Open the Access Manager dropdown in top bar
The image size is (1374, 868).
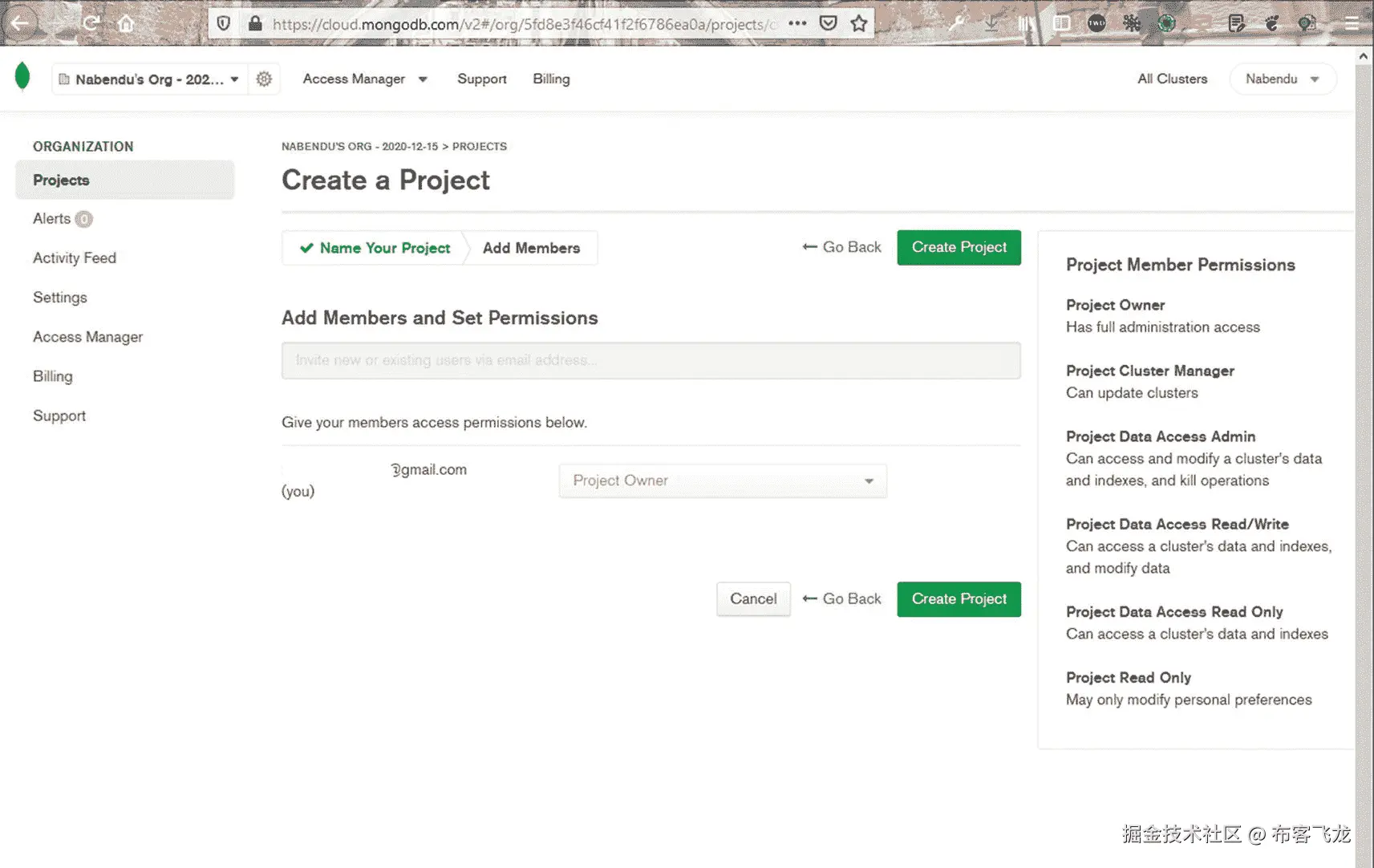(365, 79)
